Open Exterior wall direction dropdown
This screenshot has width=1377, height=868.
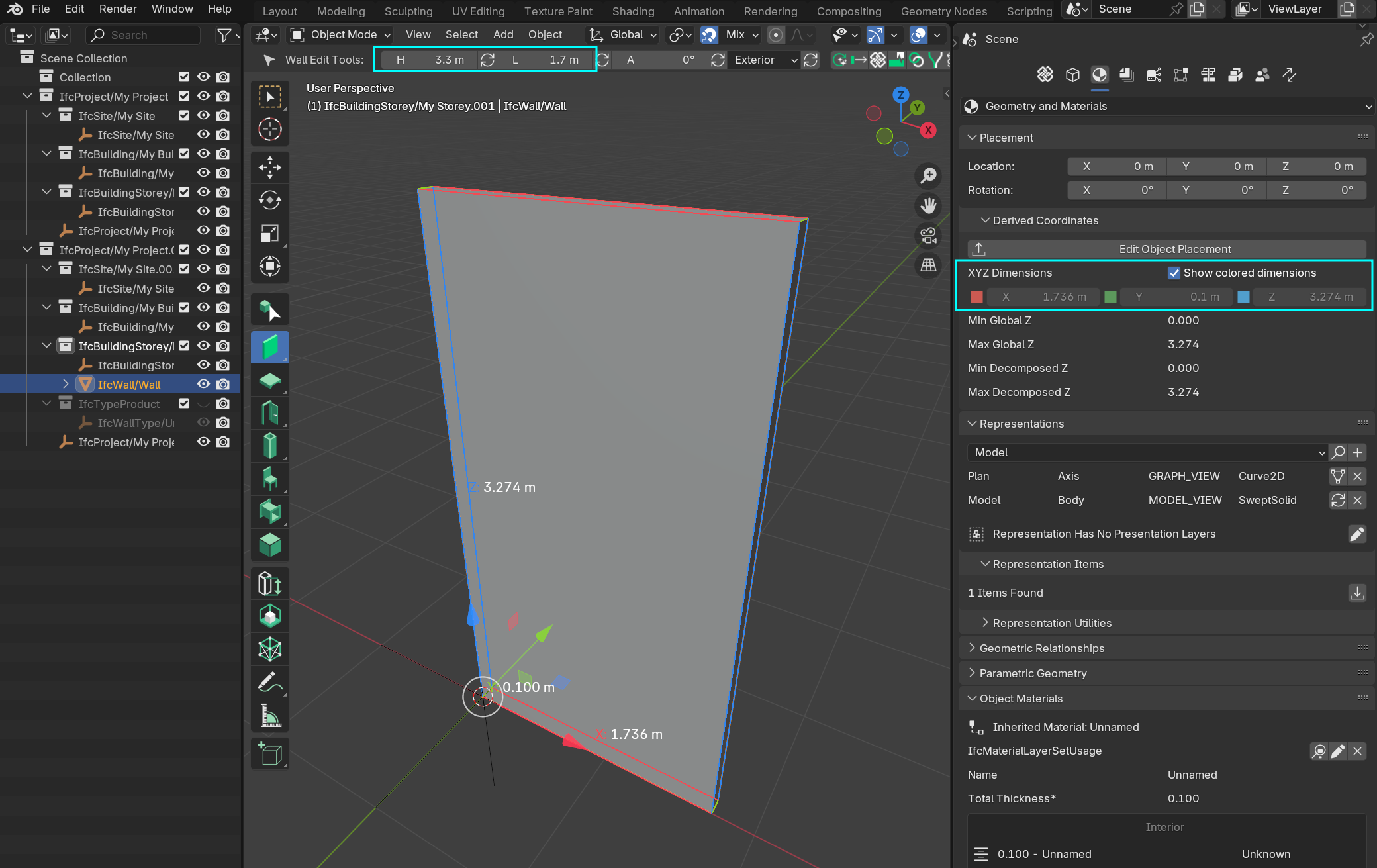coord(766,60)
